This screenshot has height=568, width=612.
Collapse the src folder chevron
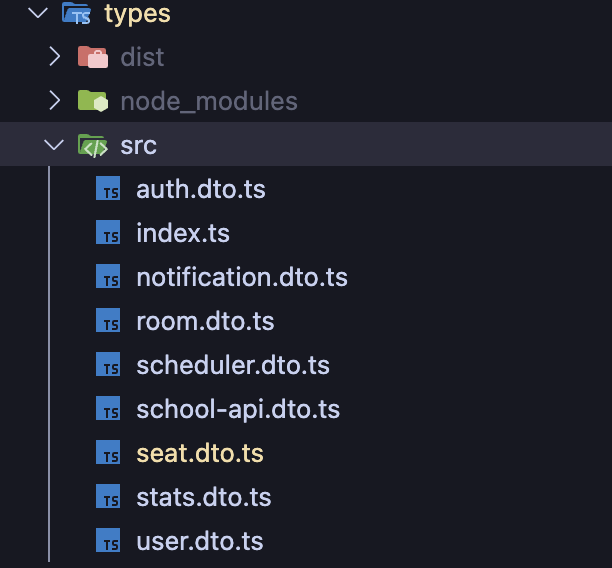[54, 145]
